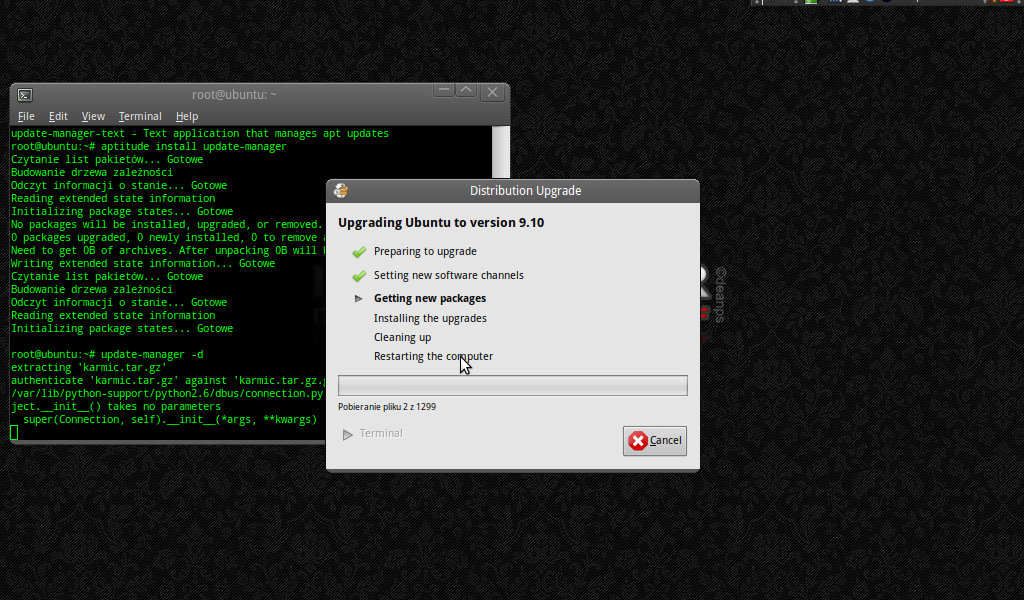Open the Edit menu in terminal
Image resolution: width=1024 pixels, height=600 pixels.
coord(58,117)
